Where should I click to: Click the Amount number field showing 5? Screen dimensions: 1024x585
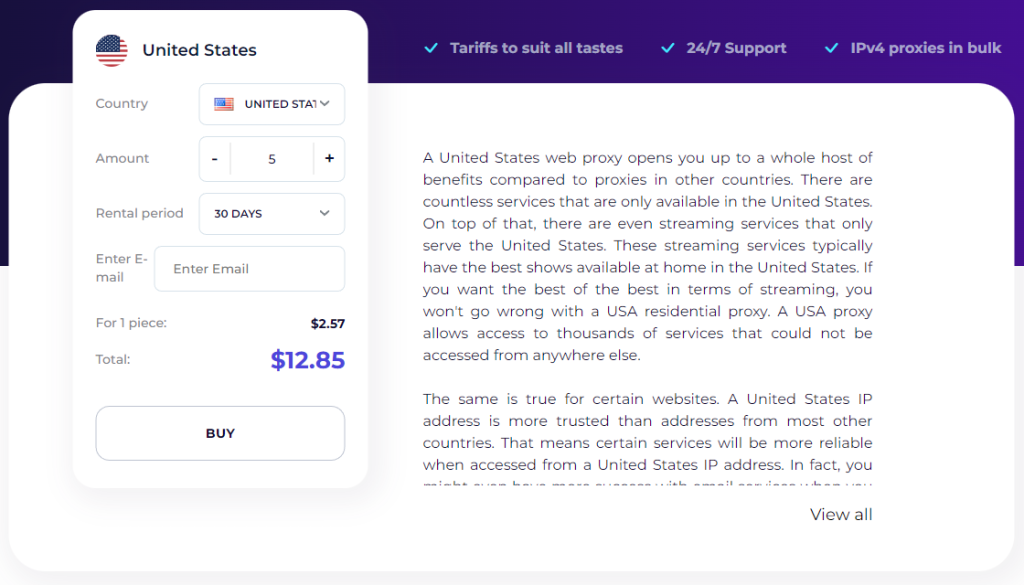click(272, 159)
